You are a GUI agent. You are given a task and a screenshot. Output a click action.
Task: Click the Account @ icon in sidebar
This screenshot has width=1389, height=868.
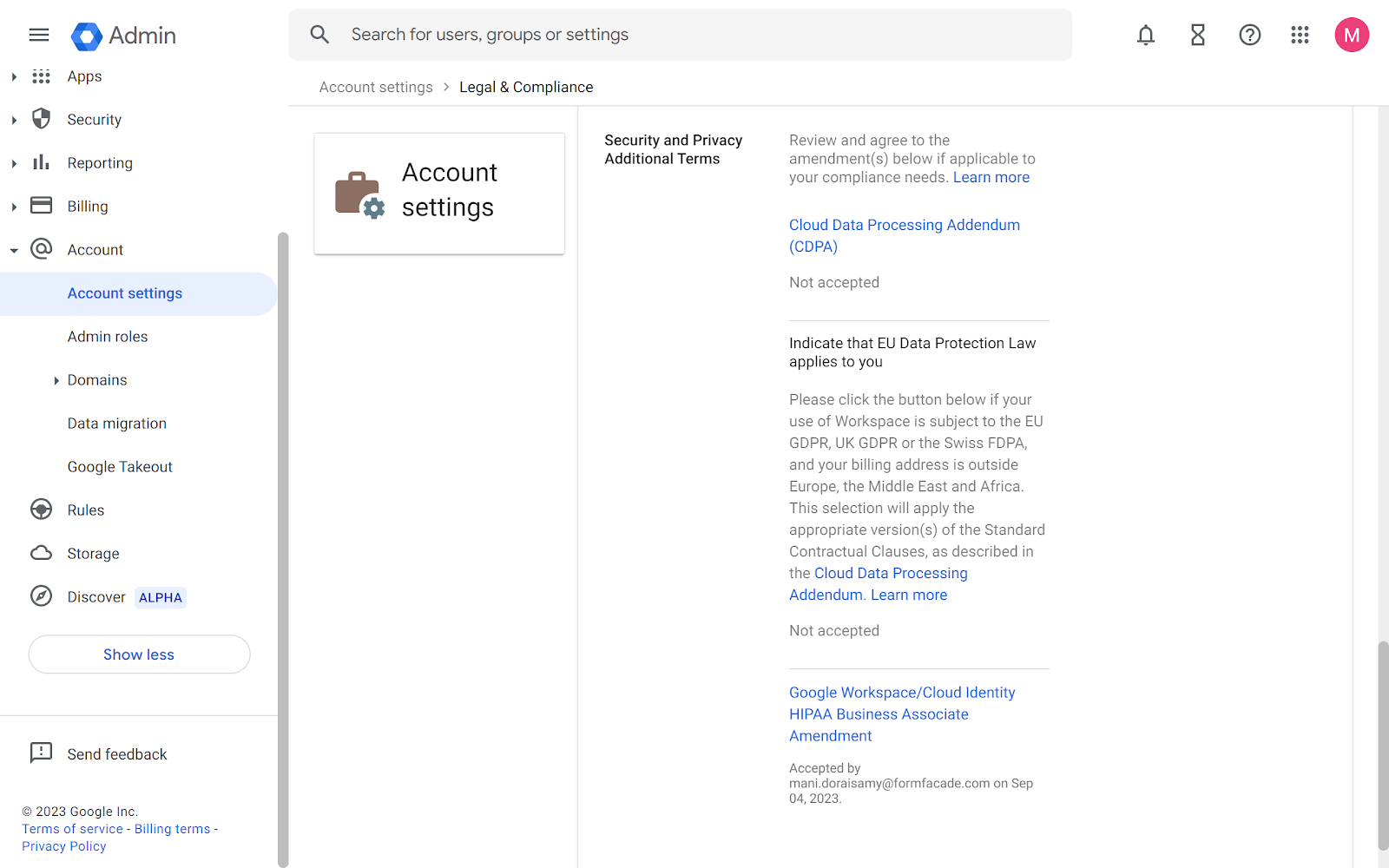41,249
